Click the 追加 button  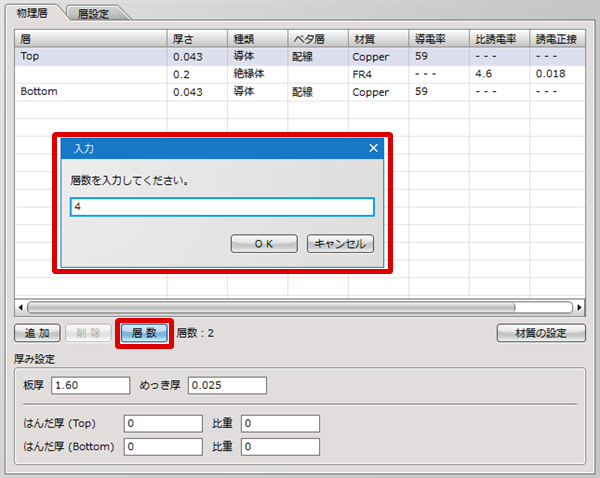pyautogui.click(x=39, y=333)
